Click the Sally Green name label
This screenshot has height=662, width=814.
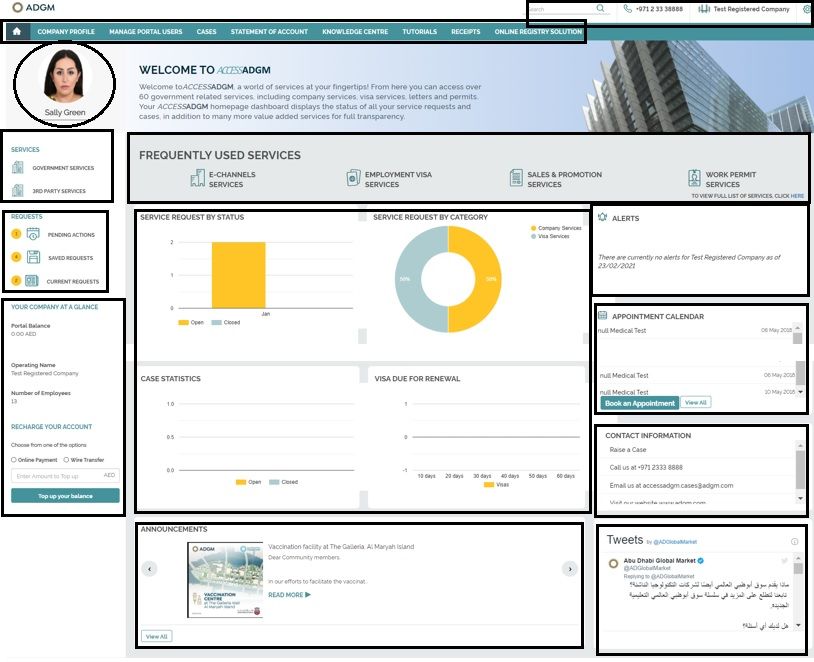(65, 112)
